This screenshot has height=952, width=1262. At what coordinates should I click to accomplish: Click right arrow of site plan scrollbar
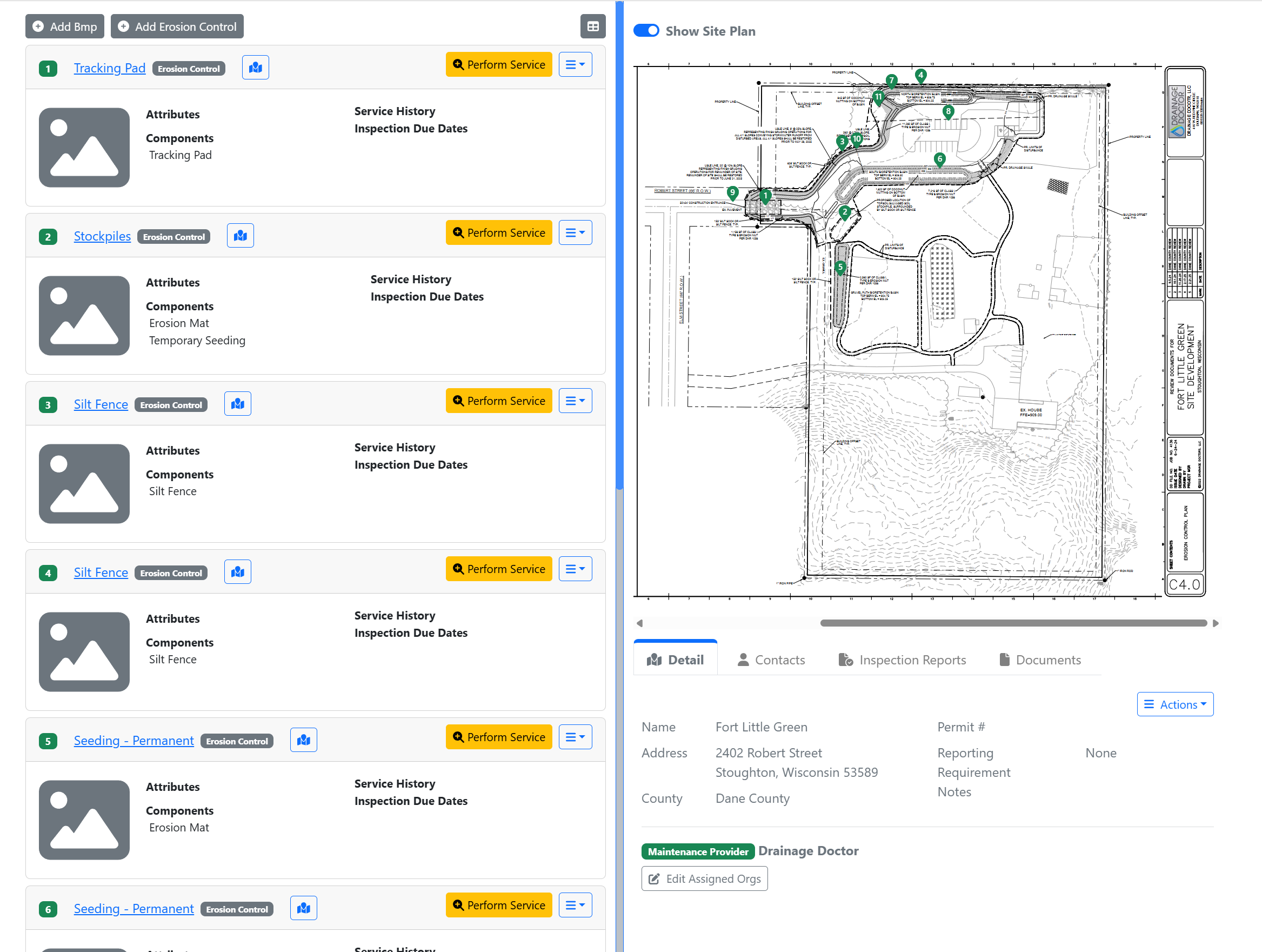[x=1215, y=623]
